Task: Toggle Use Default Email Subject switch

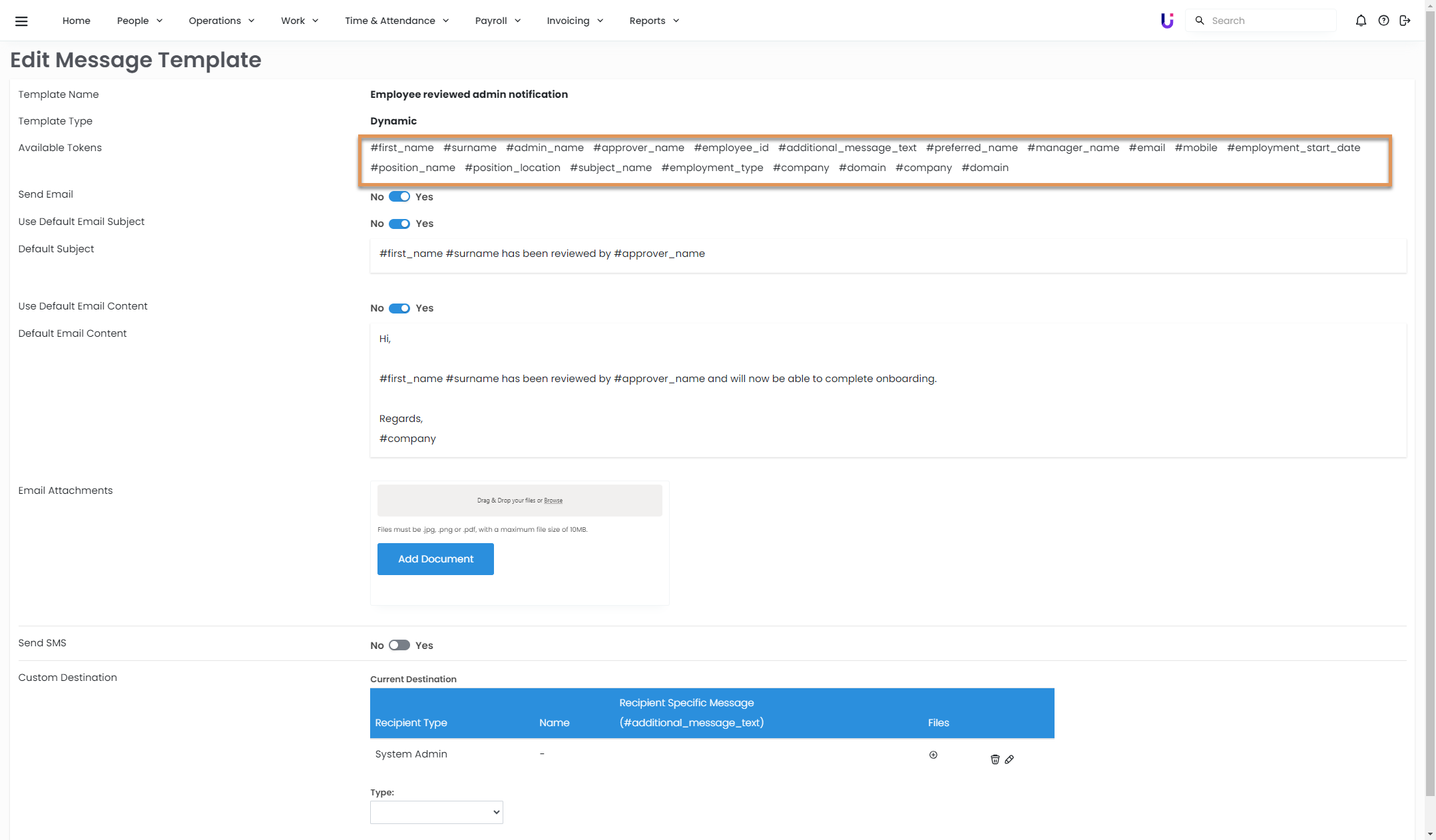Action: (x=399, y=224)
